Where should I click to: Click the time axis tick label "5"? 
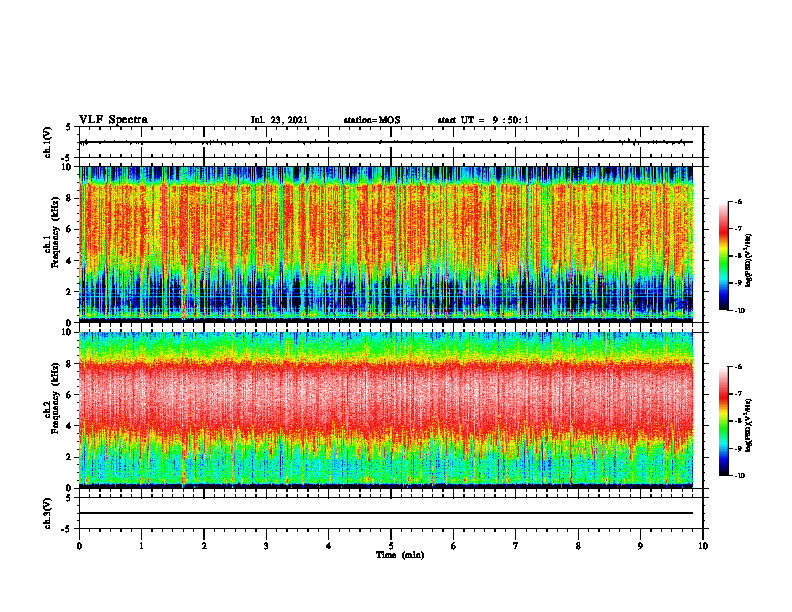coord(391,546)
